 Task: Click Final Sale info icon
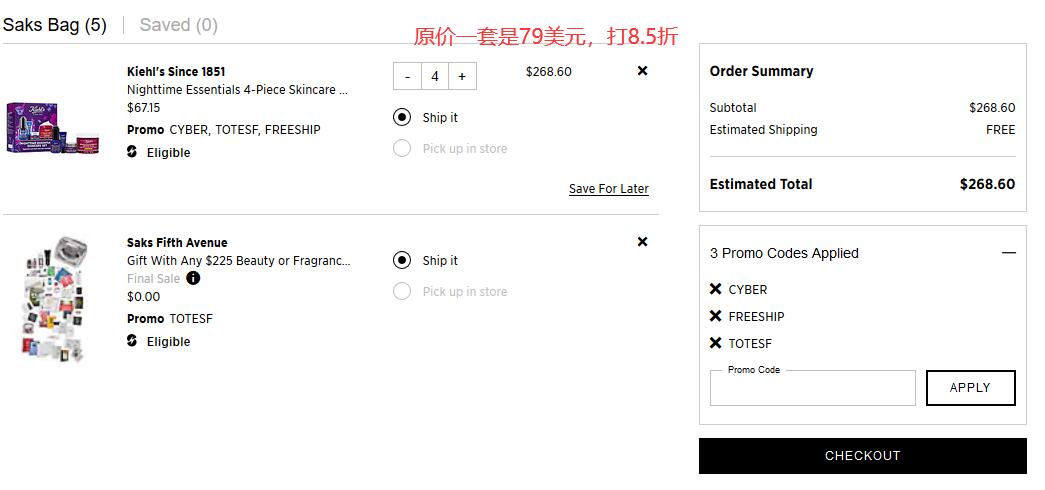pyautogui.click(x=193, y=279)
